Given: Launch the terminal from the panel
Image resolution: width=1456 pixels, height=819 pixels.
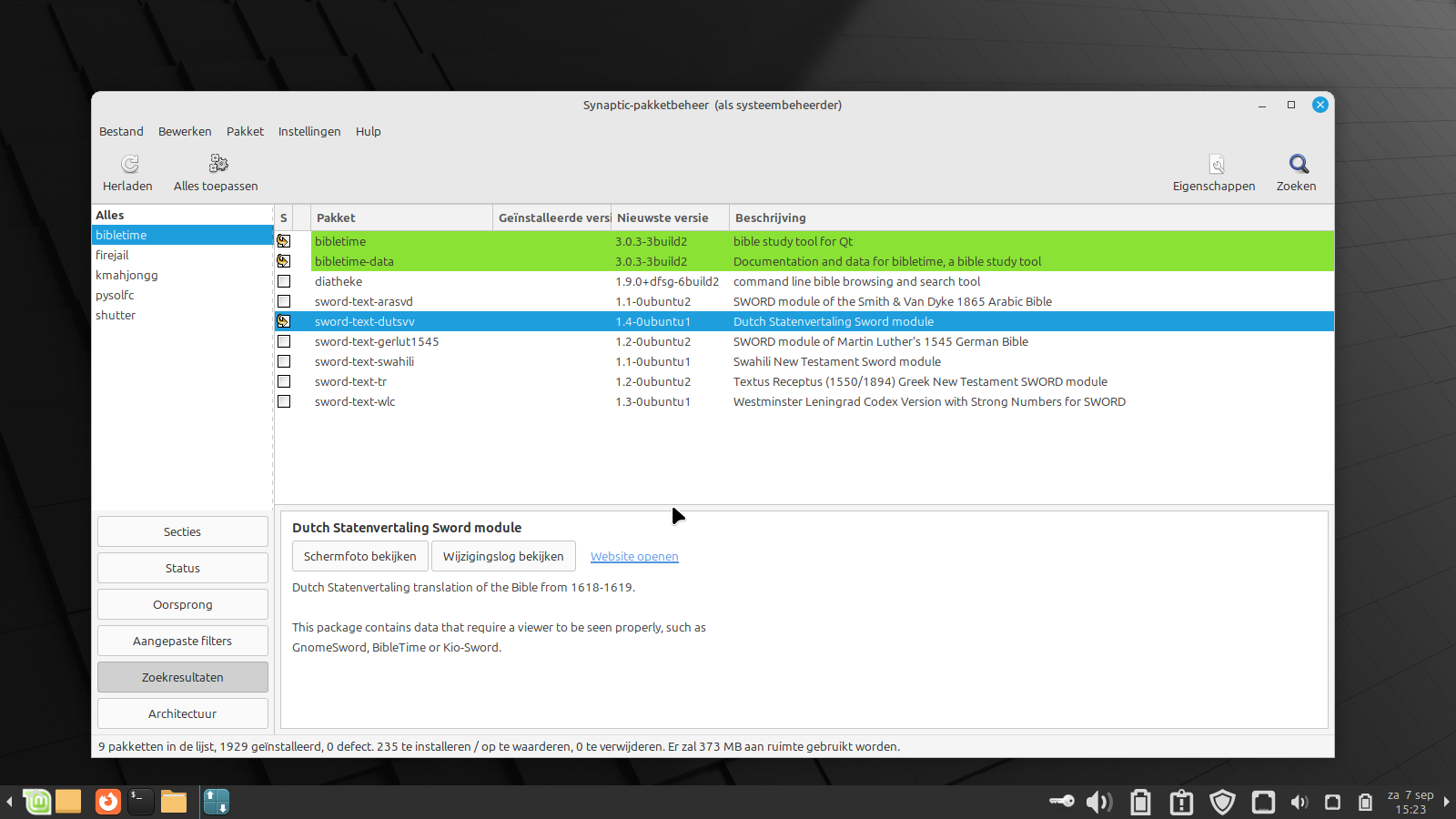Looking at the screenshot, I should pos(140,802).
